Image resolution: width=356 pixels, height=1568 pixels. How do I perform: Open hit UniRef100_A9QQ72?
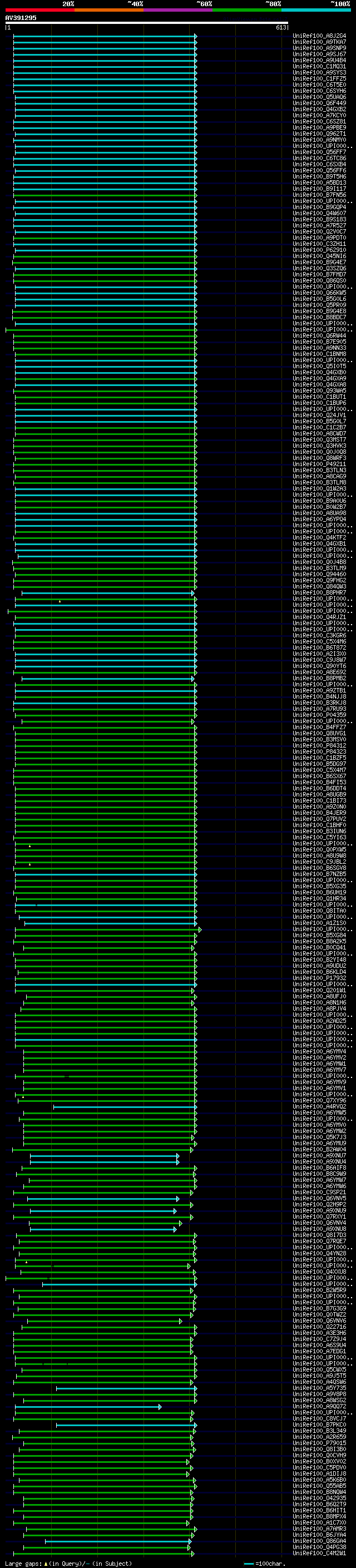319,1406
